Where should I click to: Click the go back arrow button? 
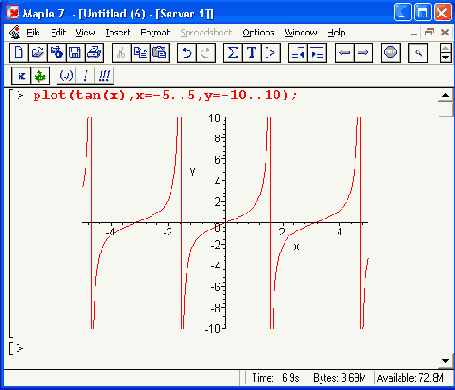[344, 53]
